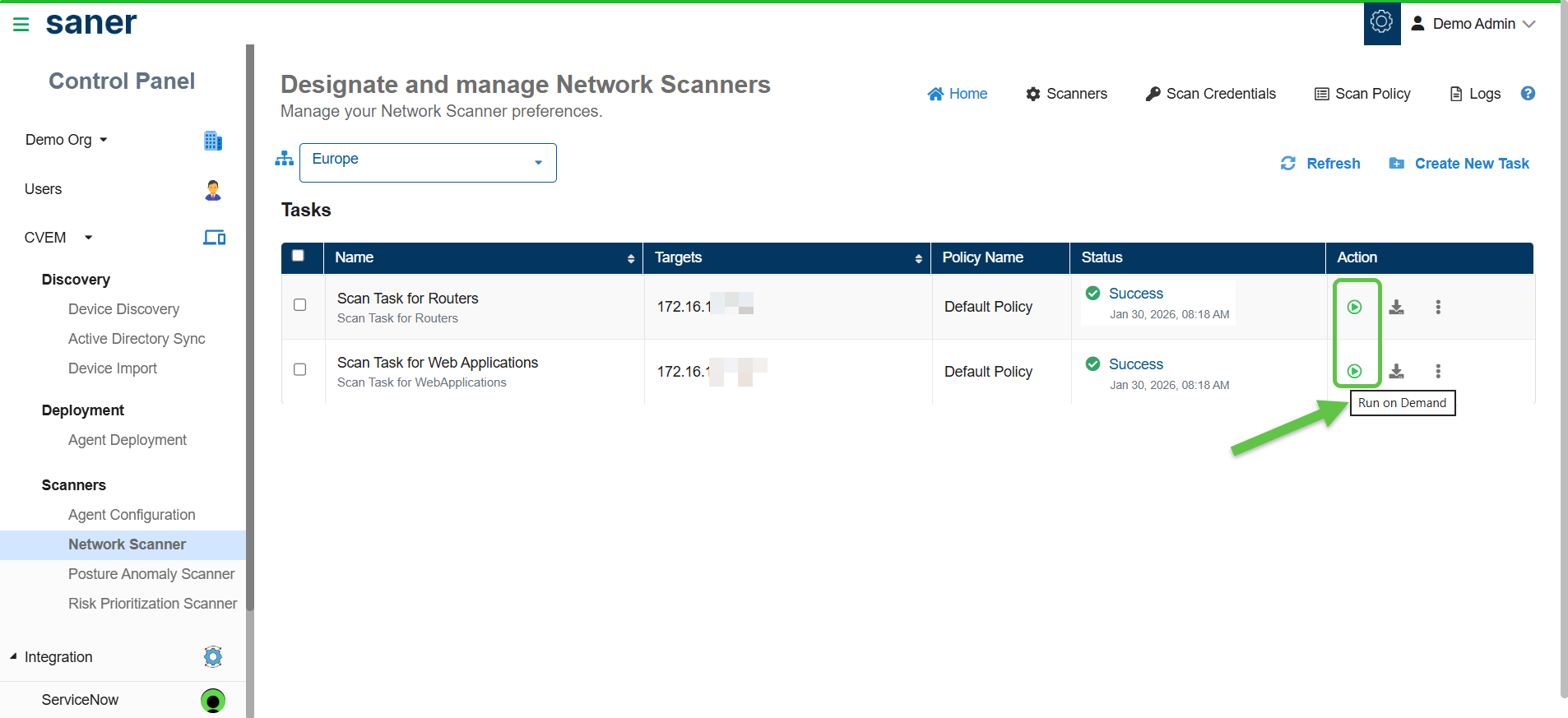
Task: Open Agent Deployment in sidebar
Action: point(128,440)
